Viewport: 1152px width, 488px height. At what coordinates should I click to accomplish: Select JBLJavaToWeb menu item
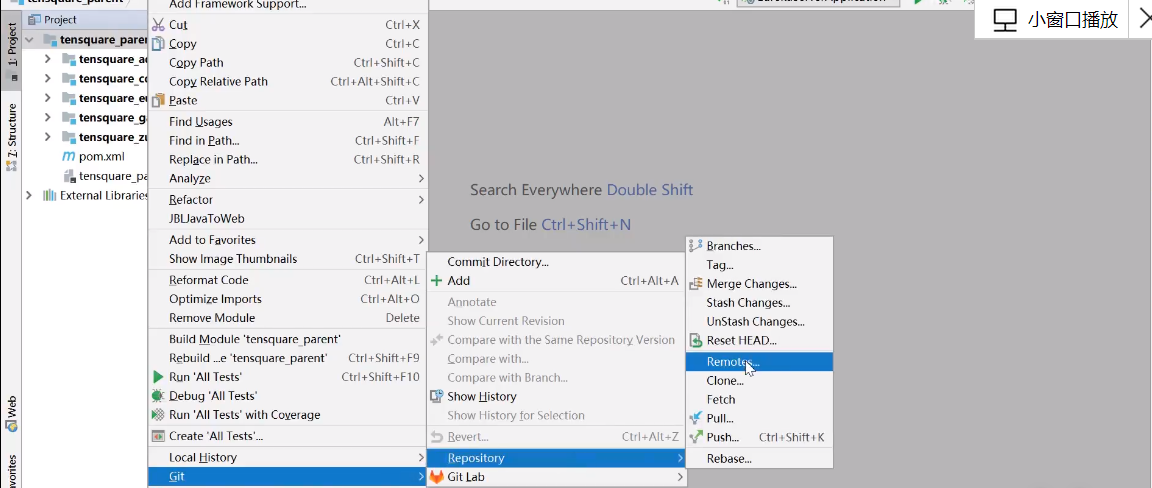point(287,219)
